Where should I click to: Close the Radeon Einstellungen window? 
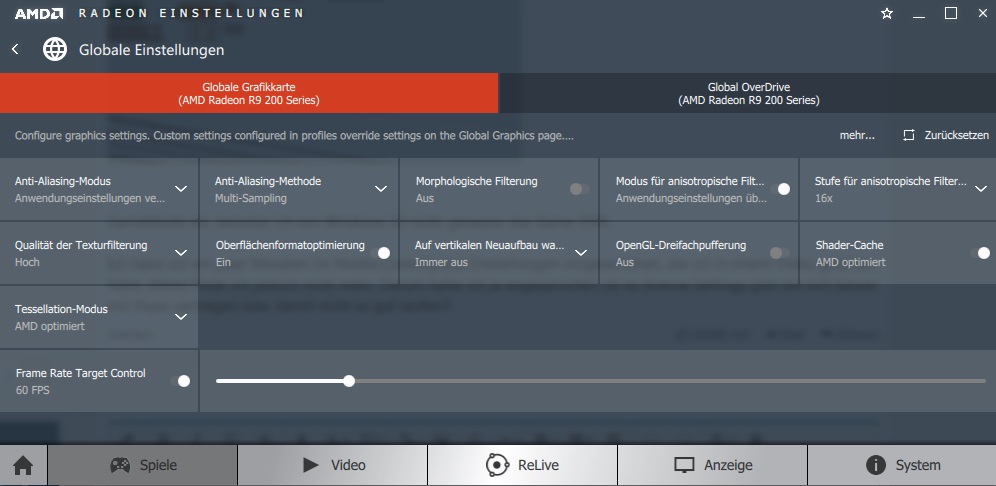(982, 13)
